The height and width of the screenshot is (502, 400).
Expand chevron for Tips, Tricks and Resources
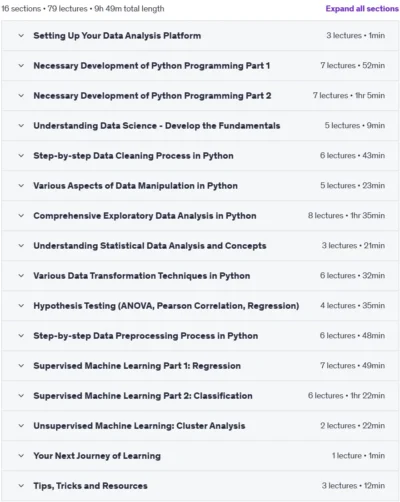[x=21, y=485]
